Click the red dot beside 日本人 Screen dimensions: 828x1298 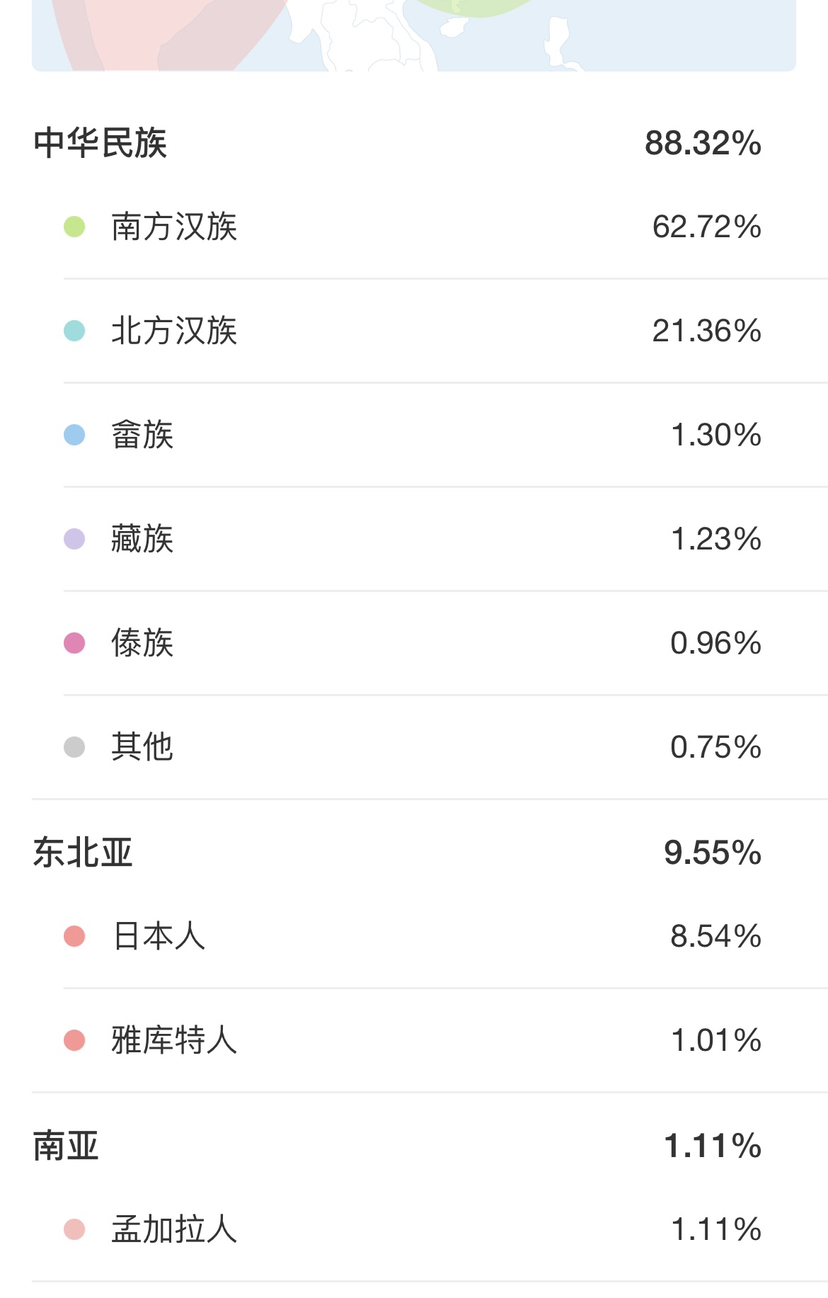(74, 936)
